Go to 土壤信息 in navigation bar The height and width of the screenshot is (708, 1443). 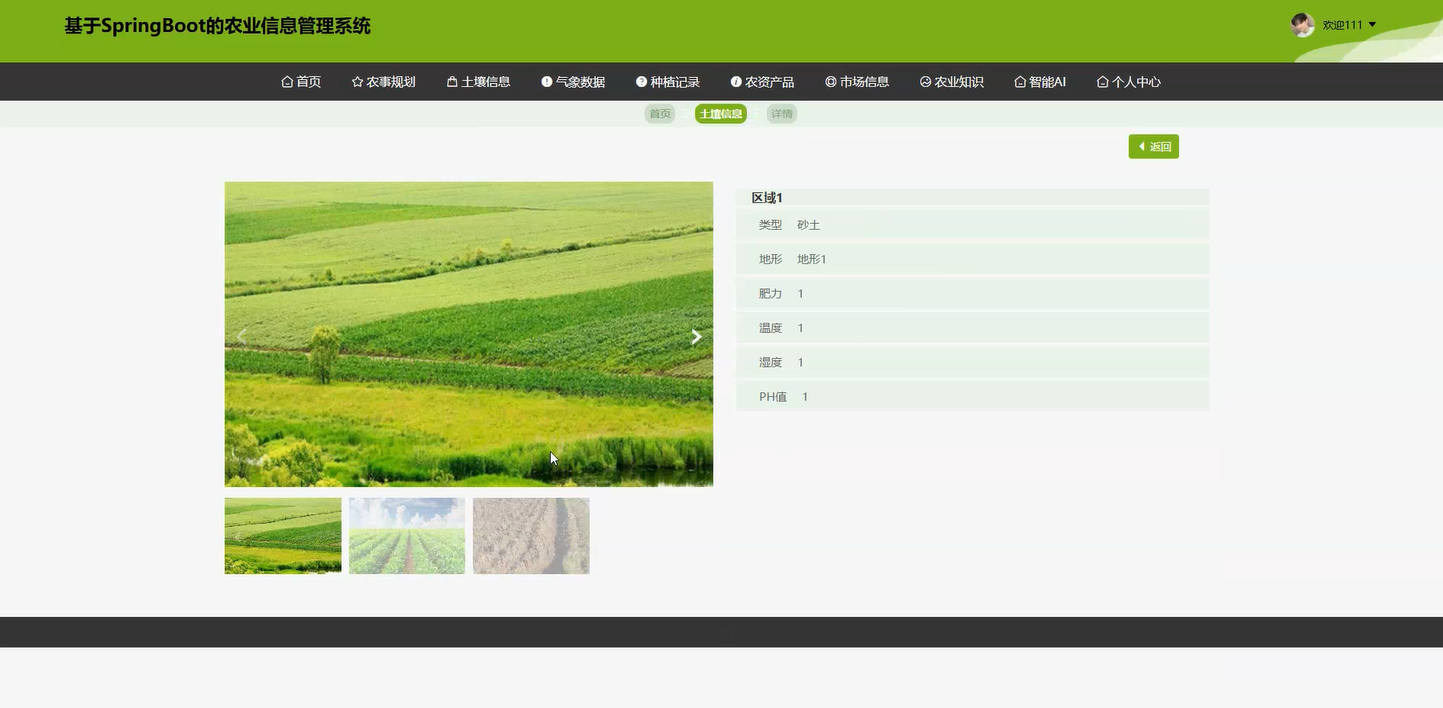coord(478,82)
